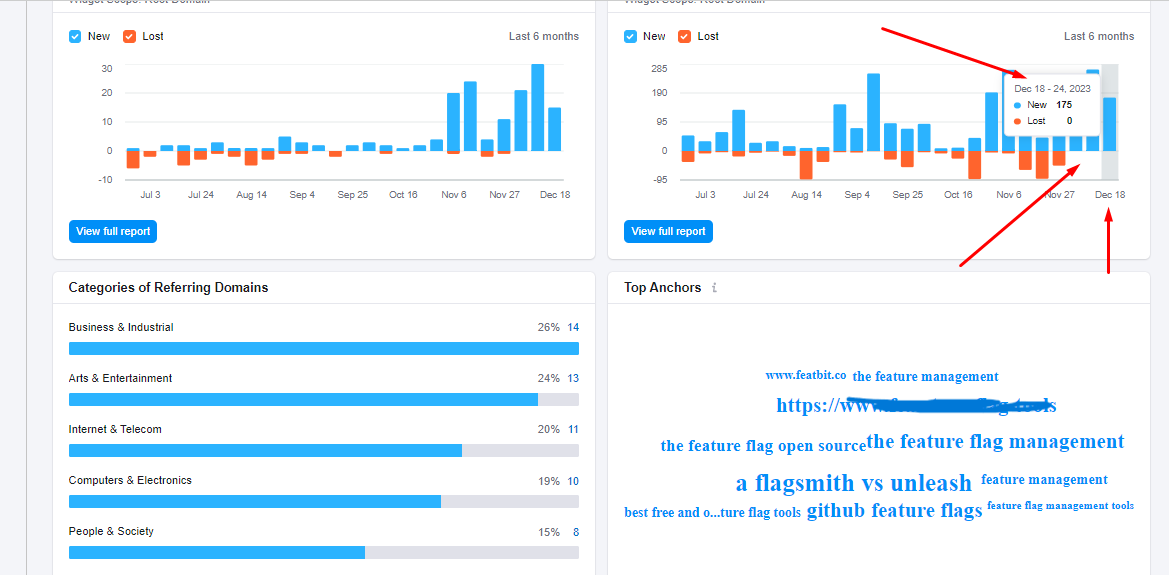Select 'feature flag management tools' anchor
This screenshot has width=1169, height=575.
click(x=1060, y=506)
